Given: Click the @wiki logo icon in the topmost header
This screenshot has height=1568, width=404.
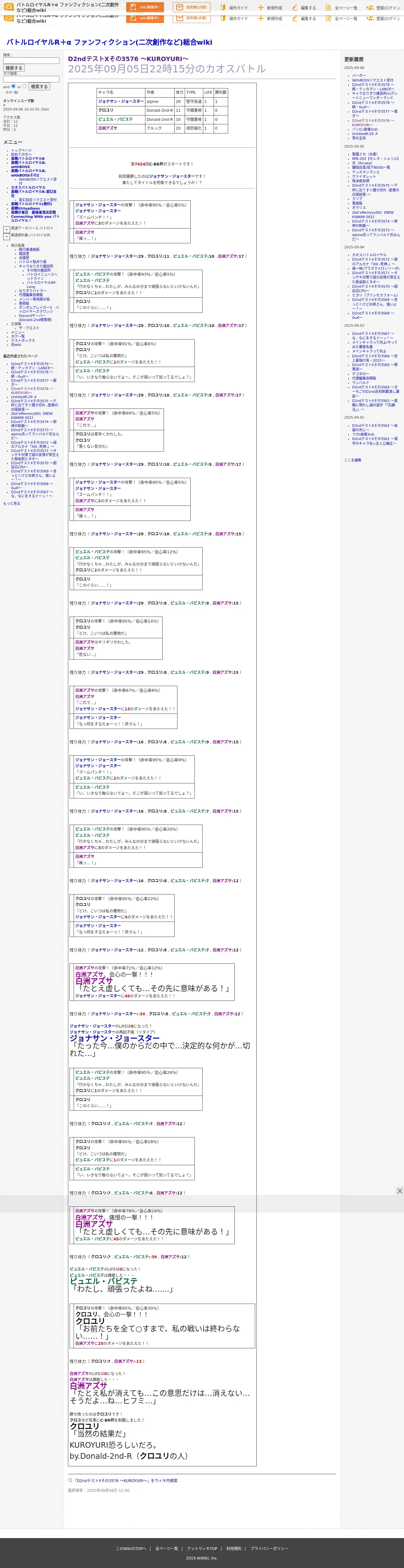Looking at the screenshot, I should coord(8,7).
